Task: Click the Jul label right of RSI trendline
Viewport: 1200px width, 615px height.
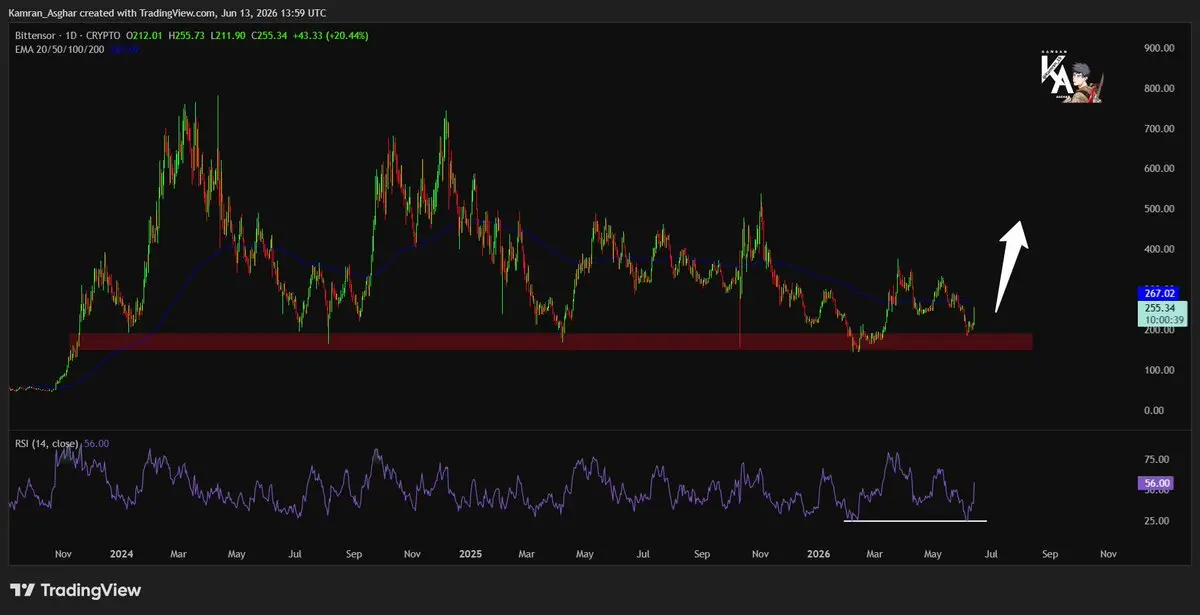Action: point(991,553)
